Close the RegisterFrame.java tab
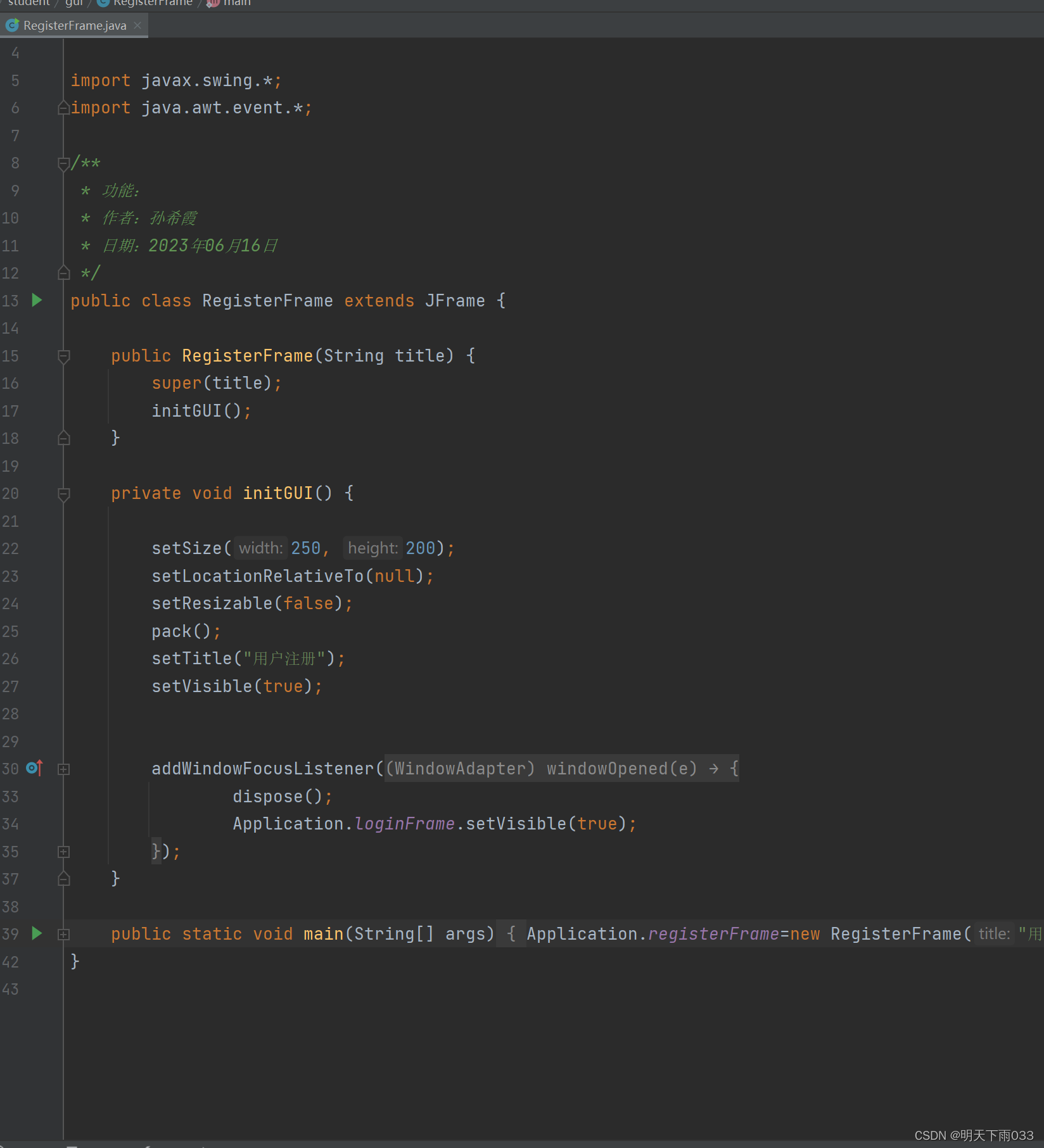Viewport: 1044px width, 1148px height. point(137,25)
